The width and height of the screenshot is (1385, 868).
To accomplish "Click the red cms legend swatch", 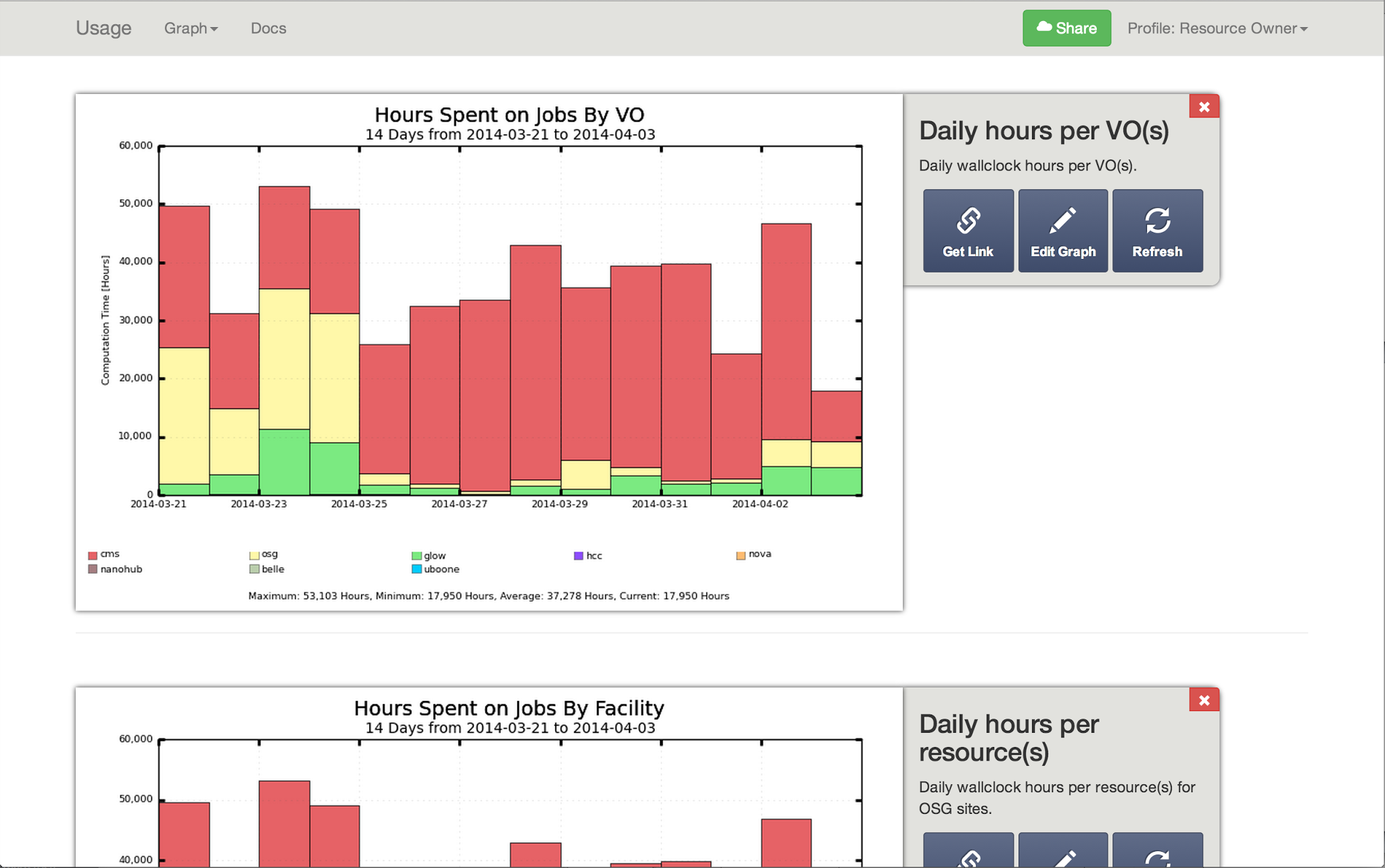I will (x=93, y=556).
